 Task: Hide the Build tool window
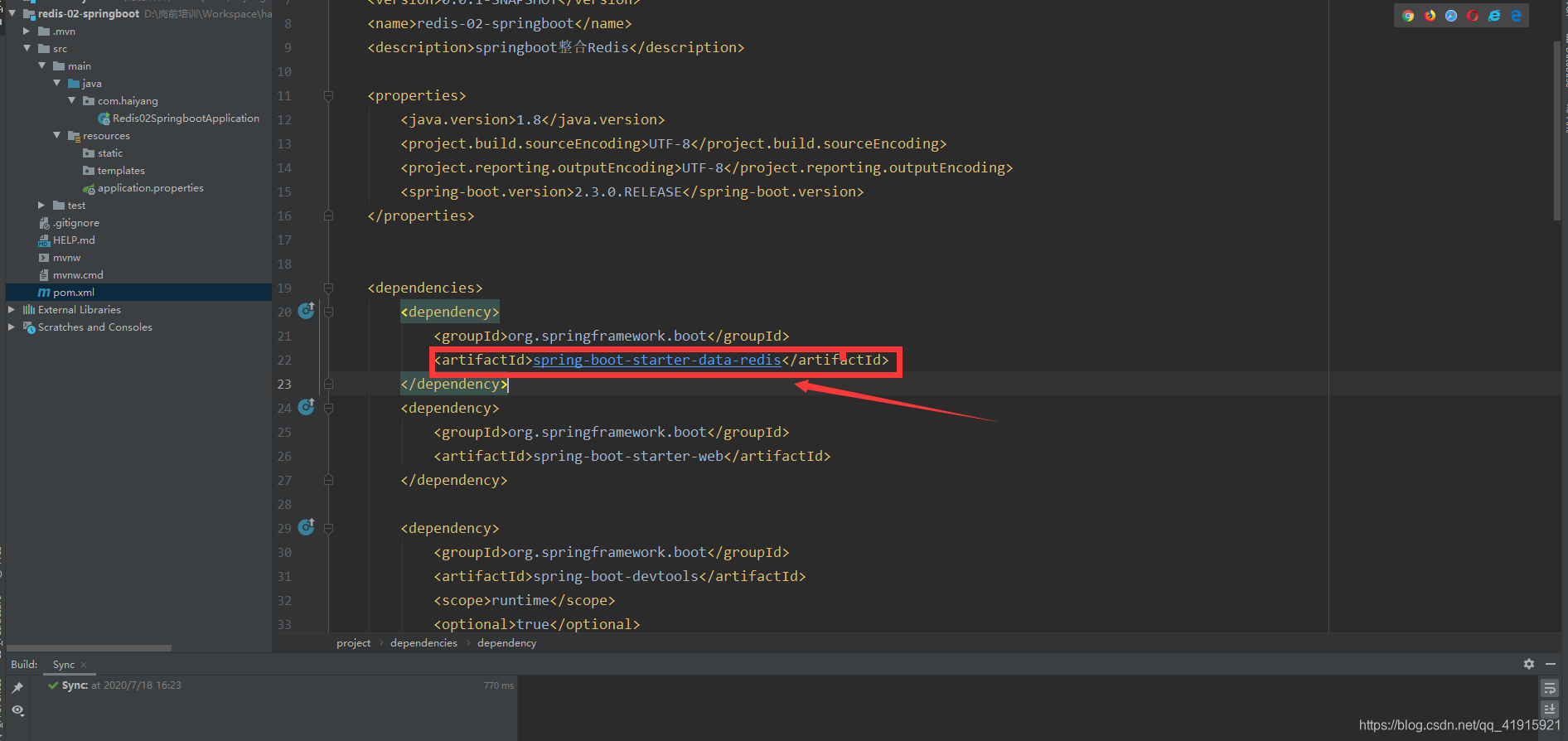click(x=1551, y=664)
